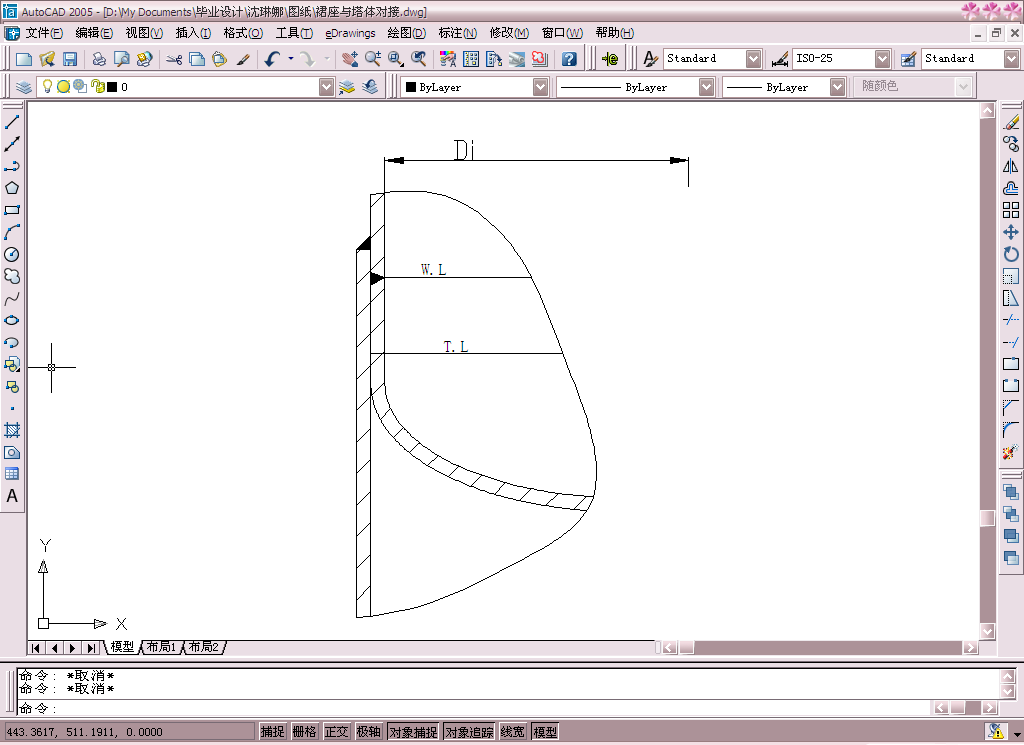The width and height of the screenshot is (1024, 745).
Task: Expand the ByLayer linetype dropdown
Action: (x=706, y=87)
